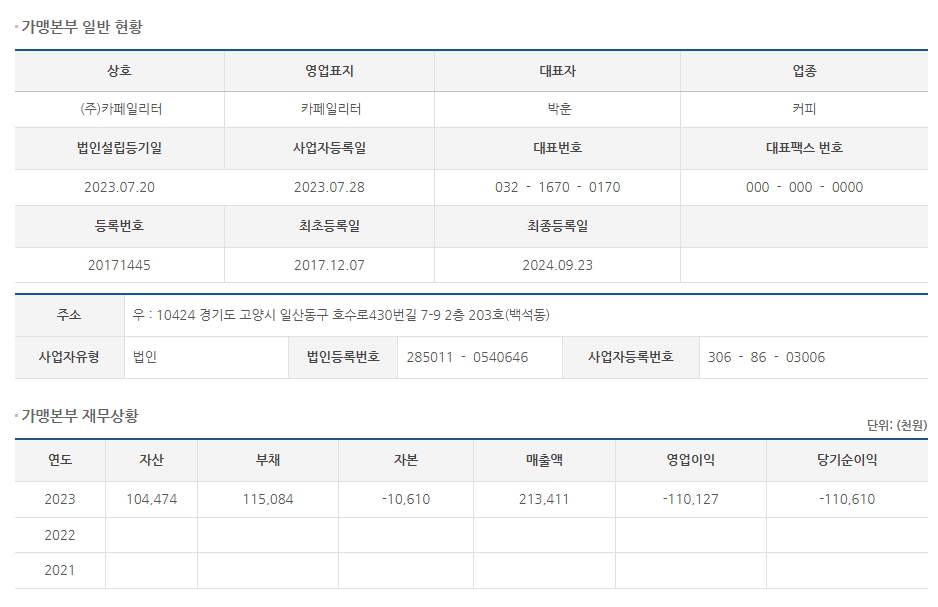Click the 영업이익 column header
Screen dimensions: 938x607
(x=691, y=460)
